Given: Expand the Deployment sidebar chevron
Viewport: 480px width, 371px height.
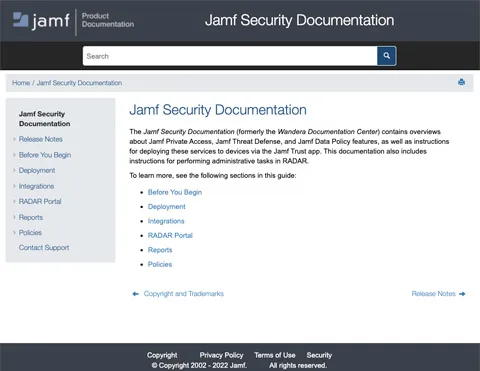Looking at the screenshot, I should point(14,170).
